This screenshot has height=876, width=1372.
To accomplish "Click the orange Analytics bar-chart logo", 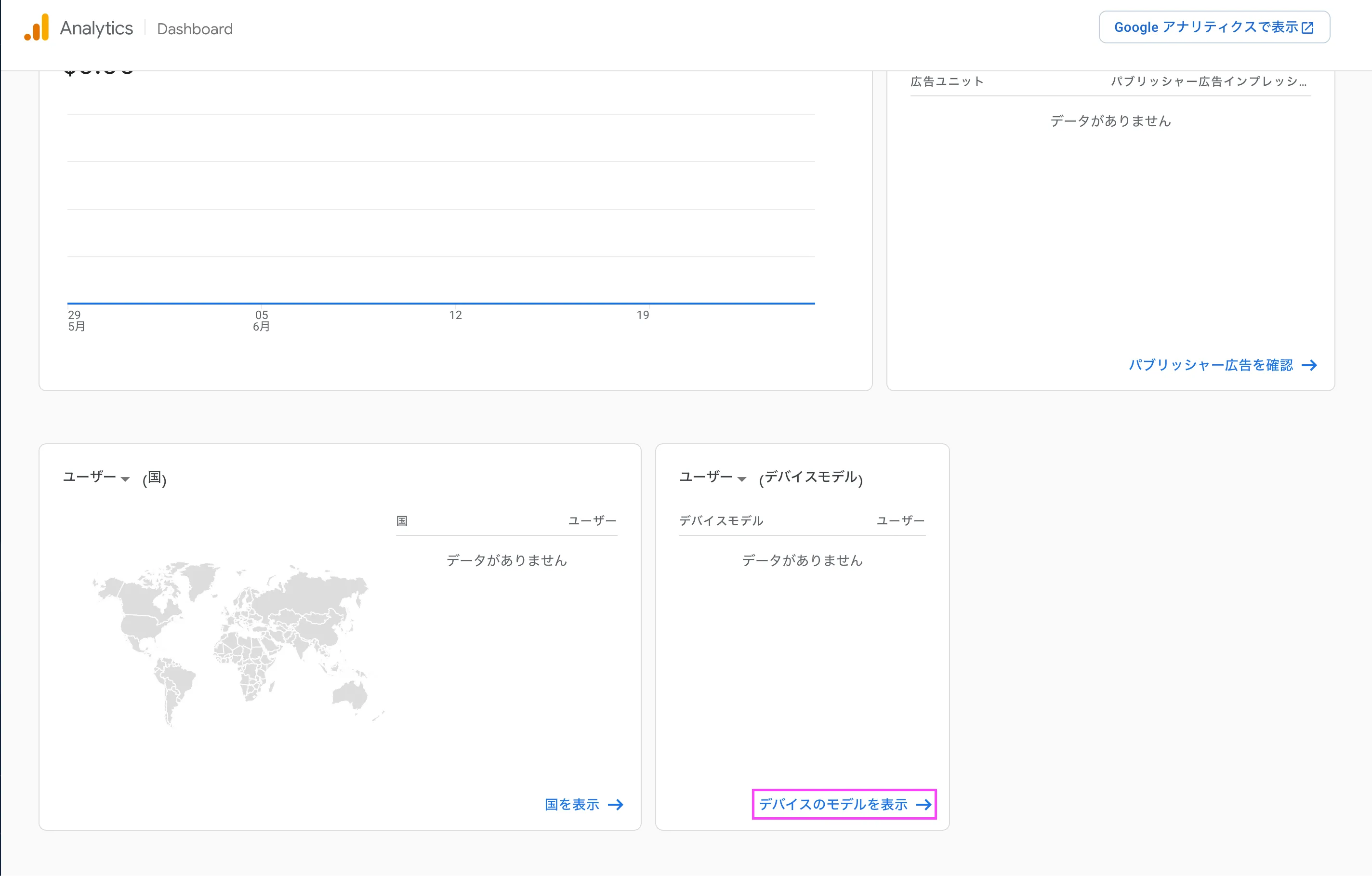I will point(37,27).
